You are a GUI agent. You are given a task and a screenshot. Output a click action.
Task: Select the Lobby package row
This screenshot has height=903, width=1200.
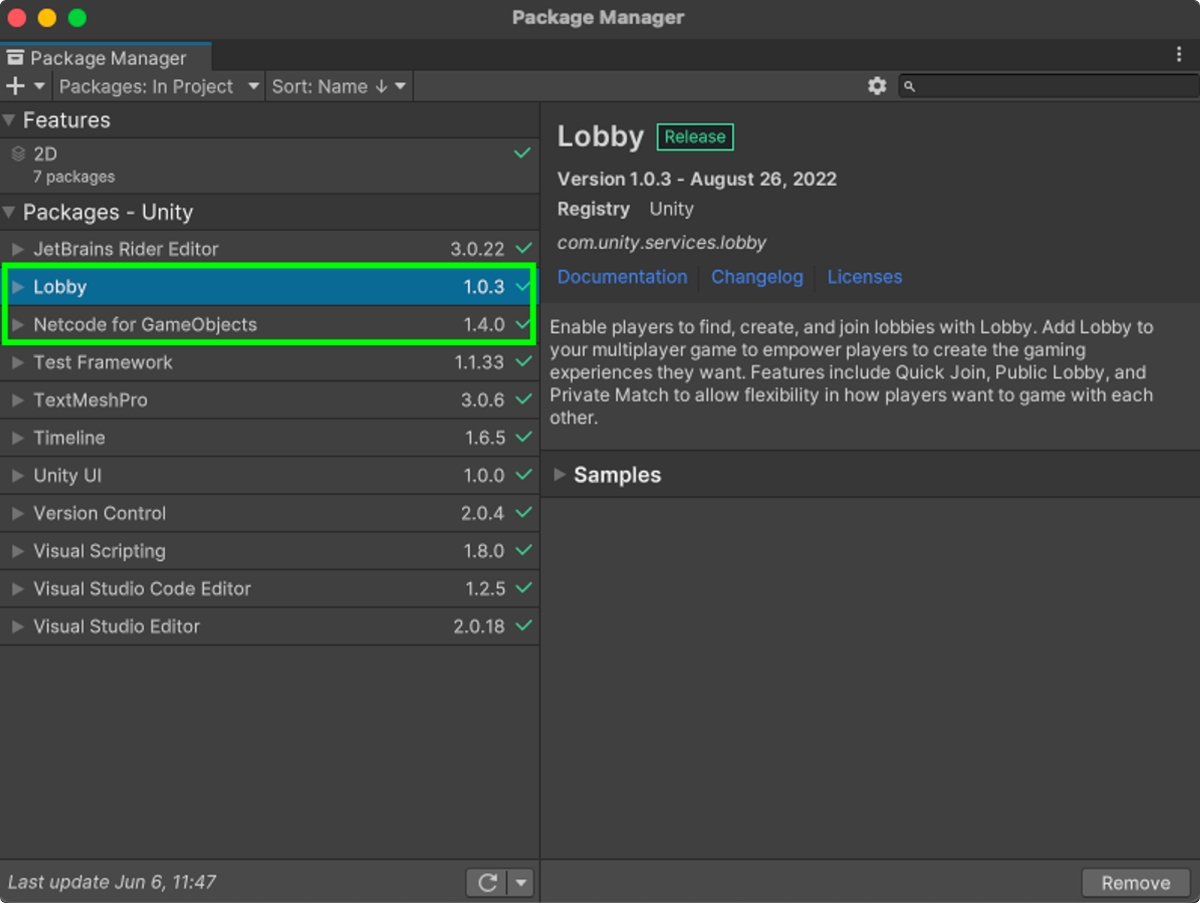coord(269,287)
